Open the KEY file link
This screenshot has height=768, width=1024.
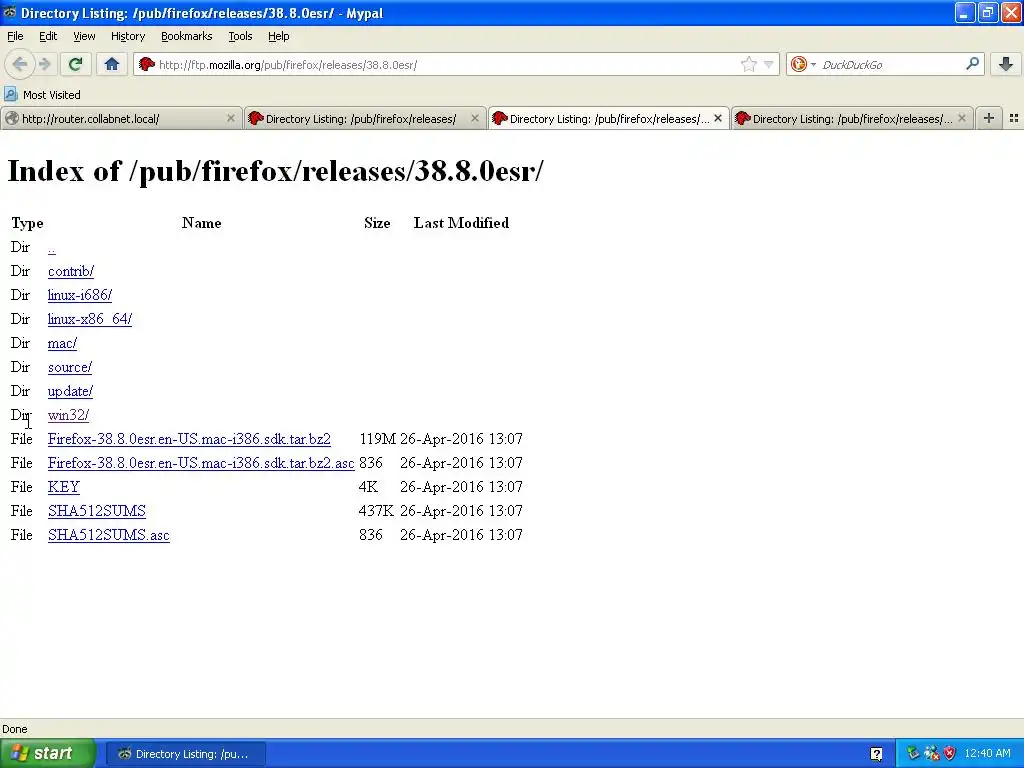pos(63,487)
